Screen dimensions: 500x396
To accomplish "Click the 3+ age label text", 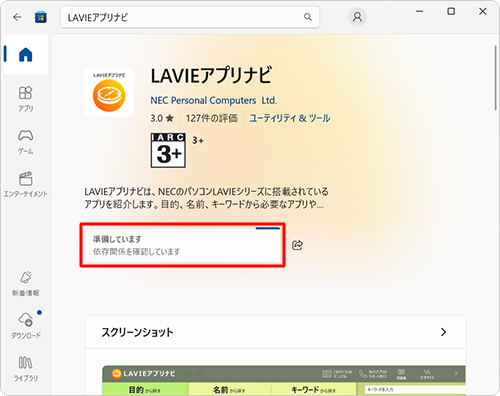I will click(x=198, y=141).
